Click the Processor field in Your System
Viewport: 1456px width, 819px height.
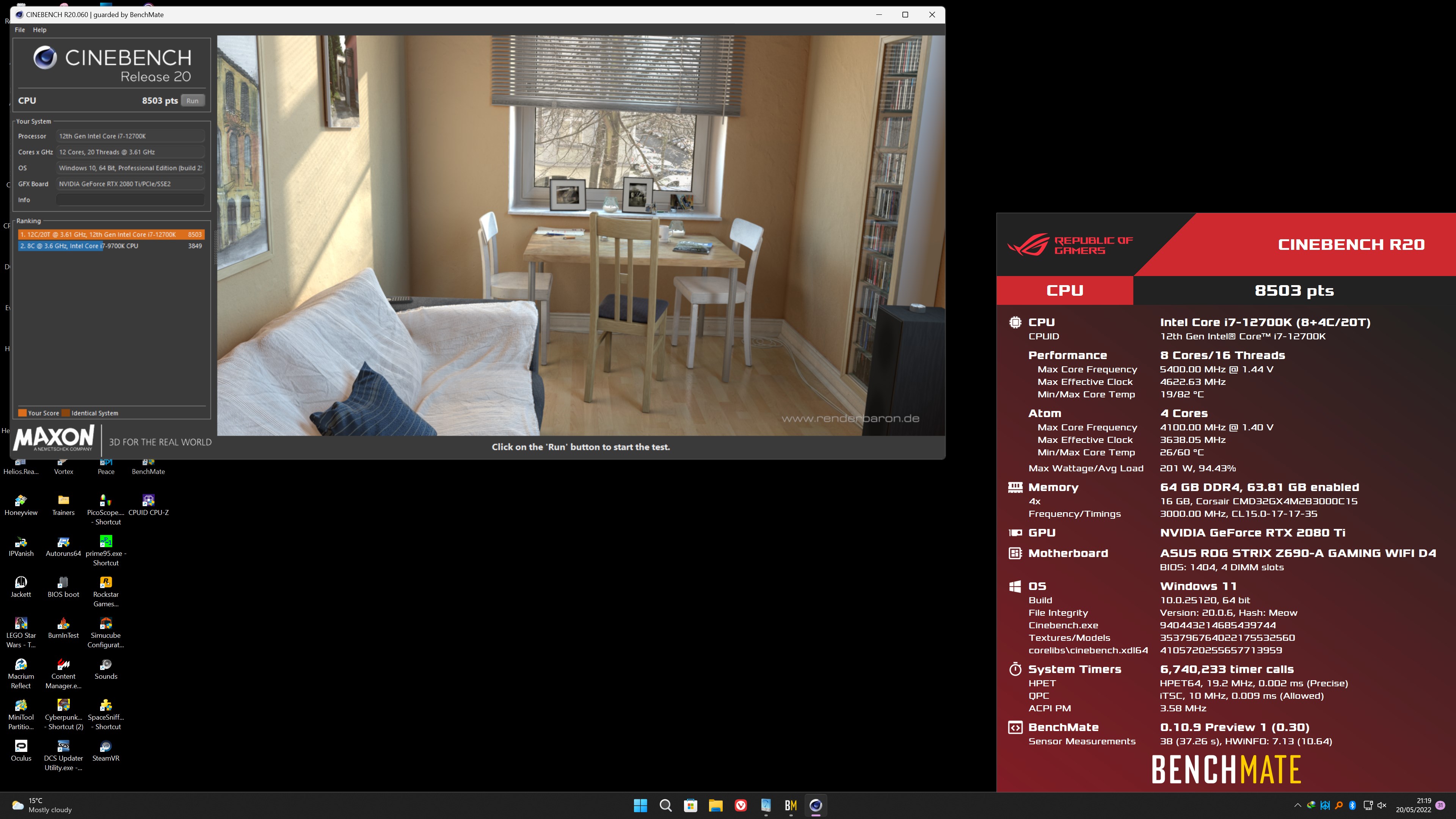pyautogui.click(x=130, y=136)
